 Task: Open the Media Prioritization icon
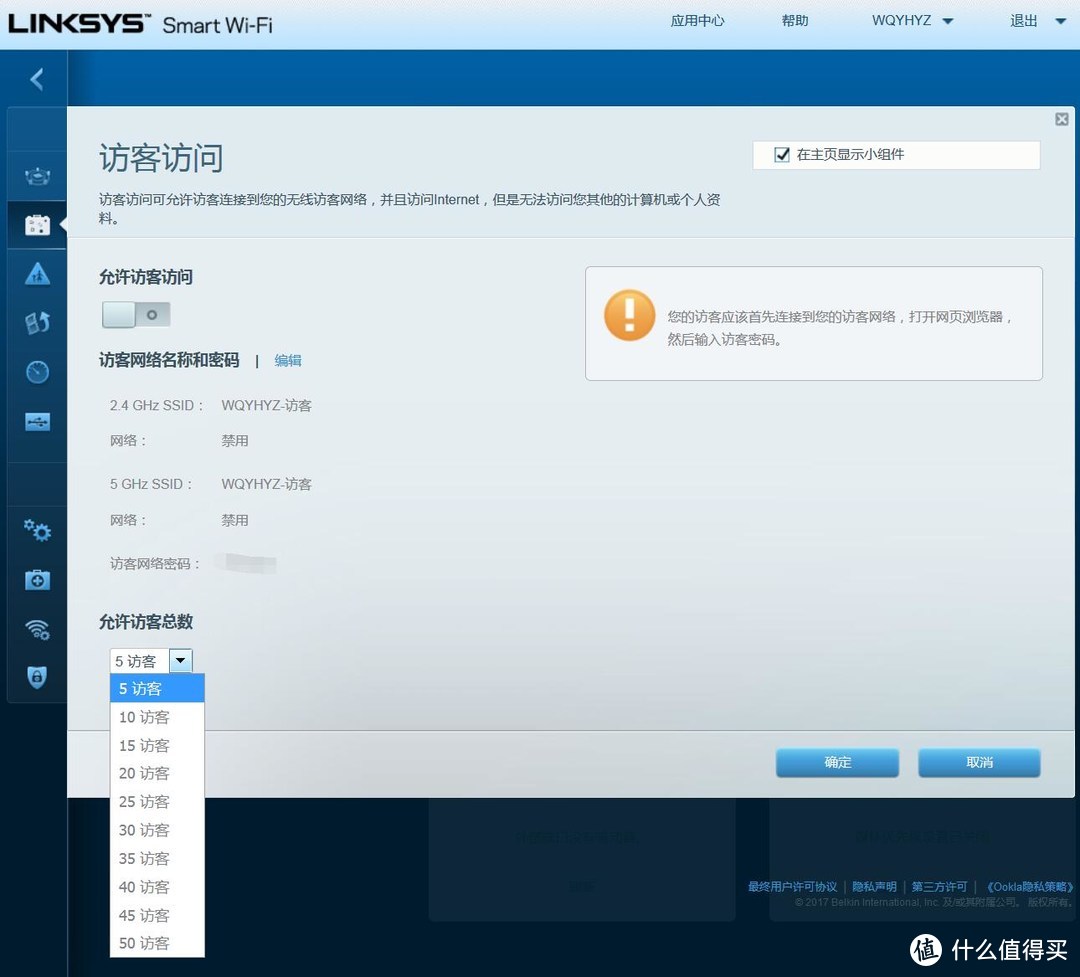pyautogui.click(x=37, y=322)
